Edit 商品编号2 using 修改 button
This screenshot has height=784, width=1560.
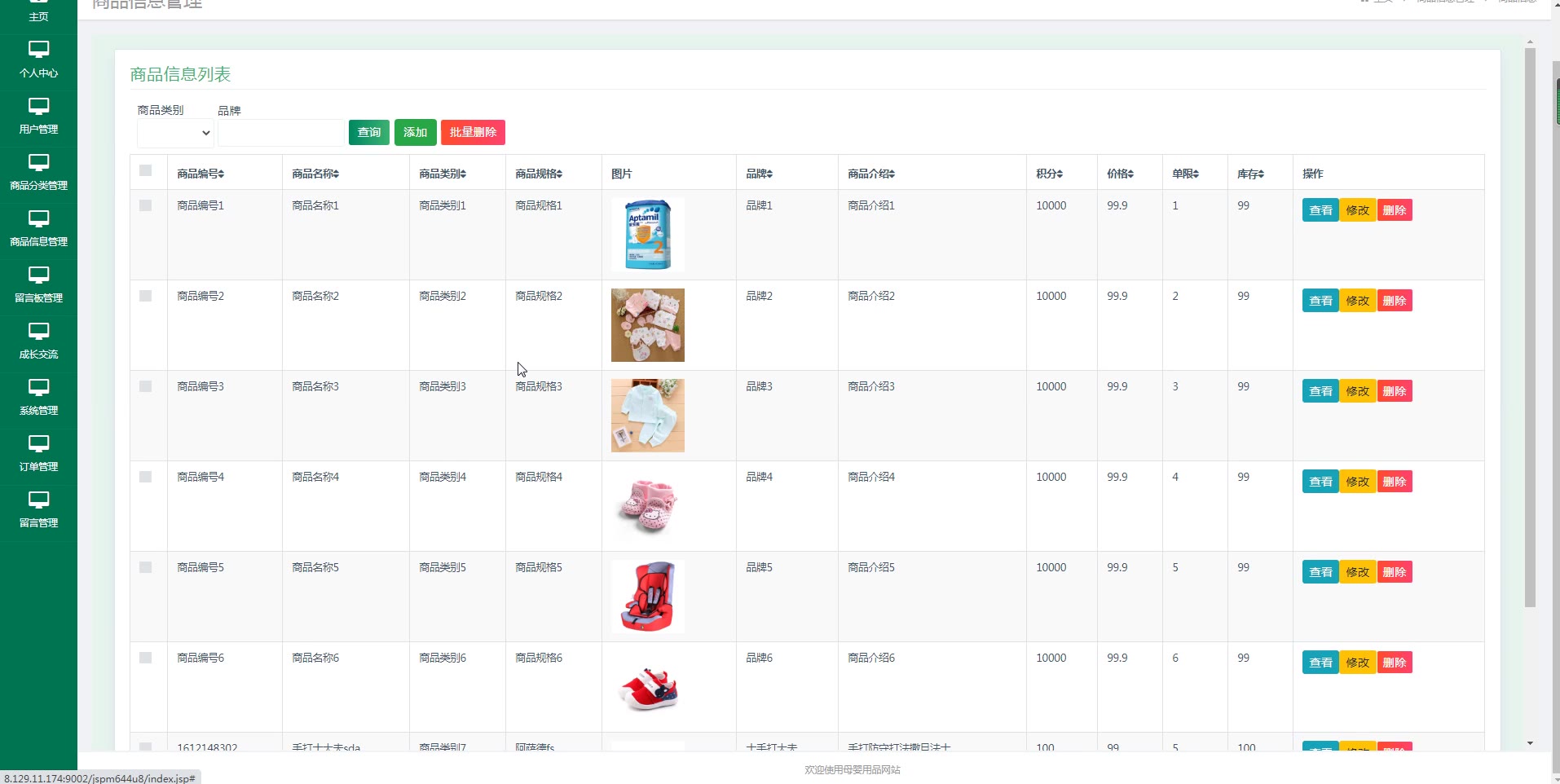1358,301
